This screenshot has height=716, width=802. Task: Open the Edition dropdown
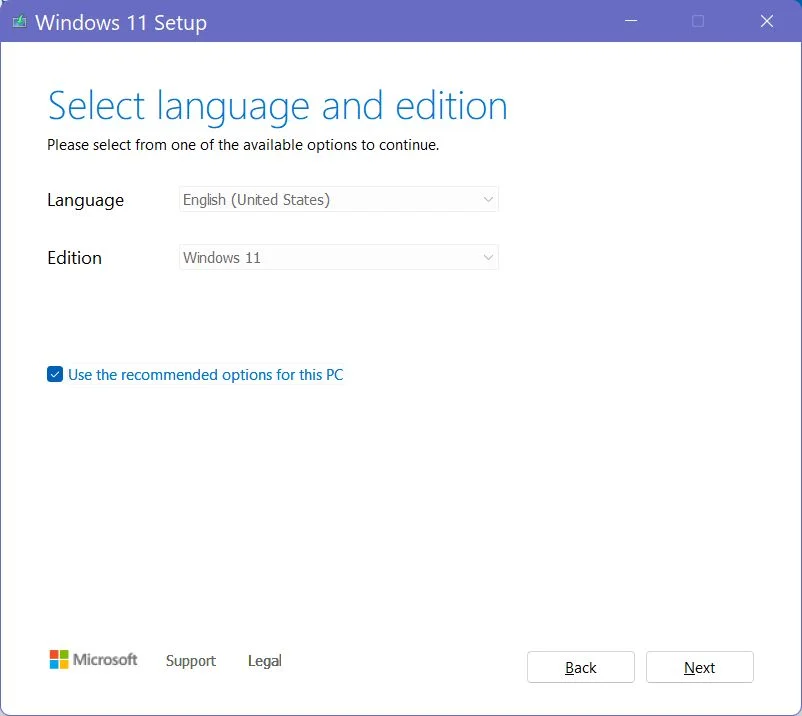(339, 257)
